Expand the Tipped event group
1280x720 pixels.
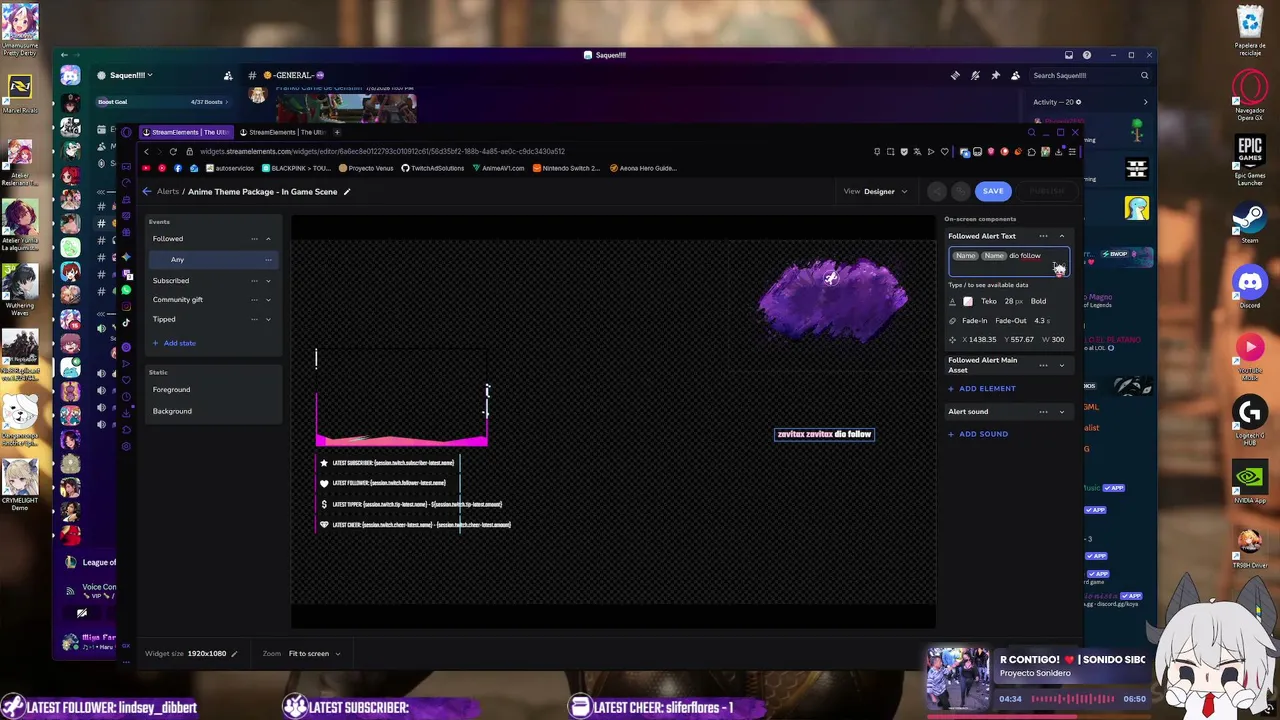click(x=268, y=319)
